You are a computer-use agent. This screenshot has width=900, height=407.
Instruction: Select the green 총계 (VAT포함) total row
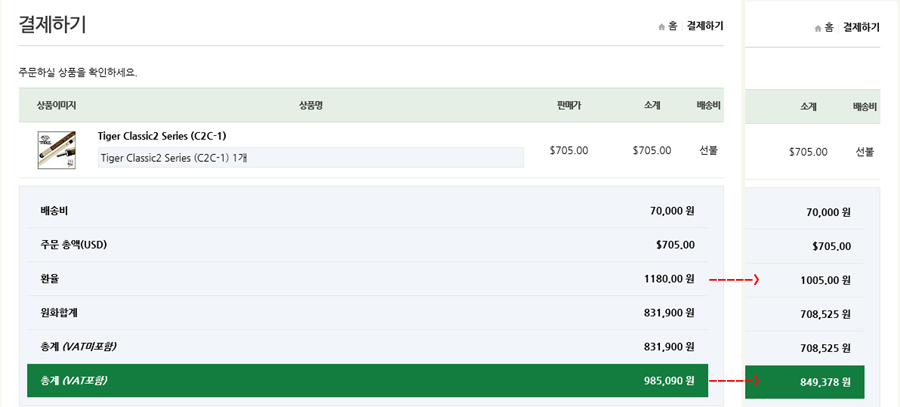pos(367,381)
